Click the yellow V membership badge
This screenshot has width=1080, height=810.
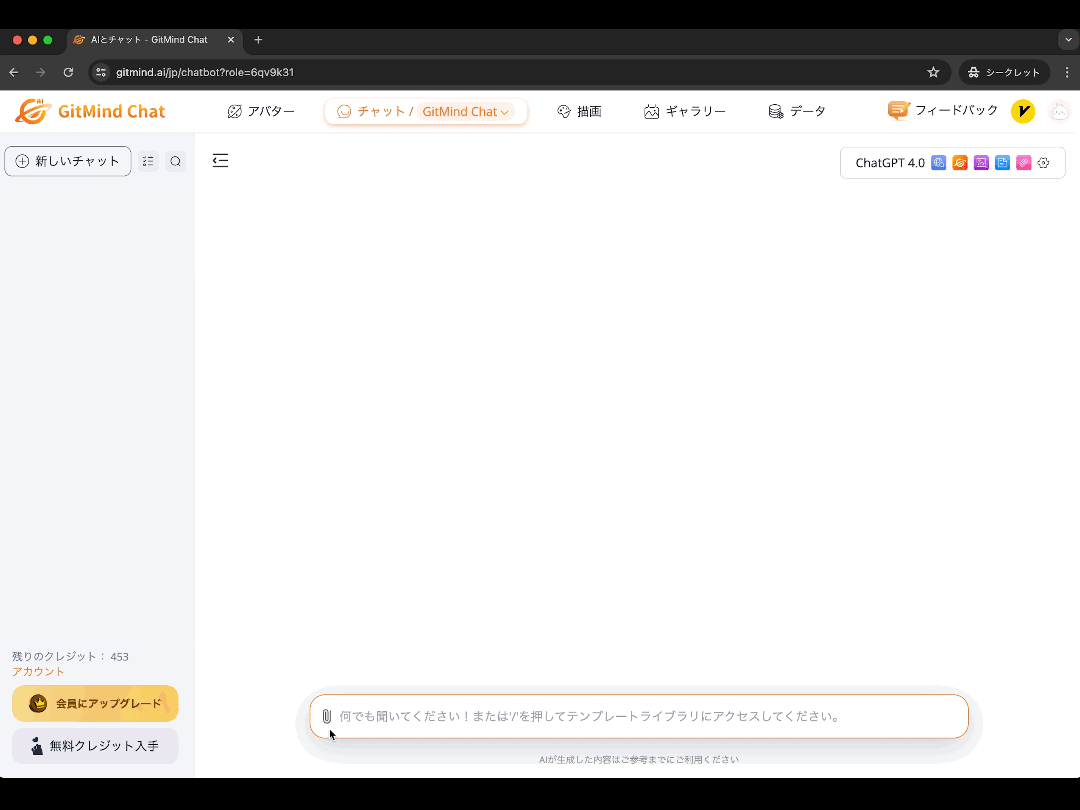1022,111
